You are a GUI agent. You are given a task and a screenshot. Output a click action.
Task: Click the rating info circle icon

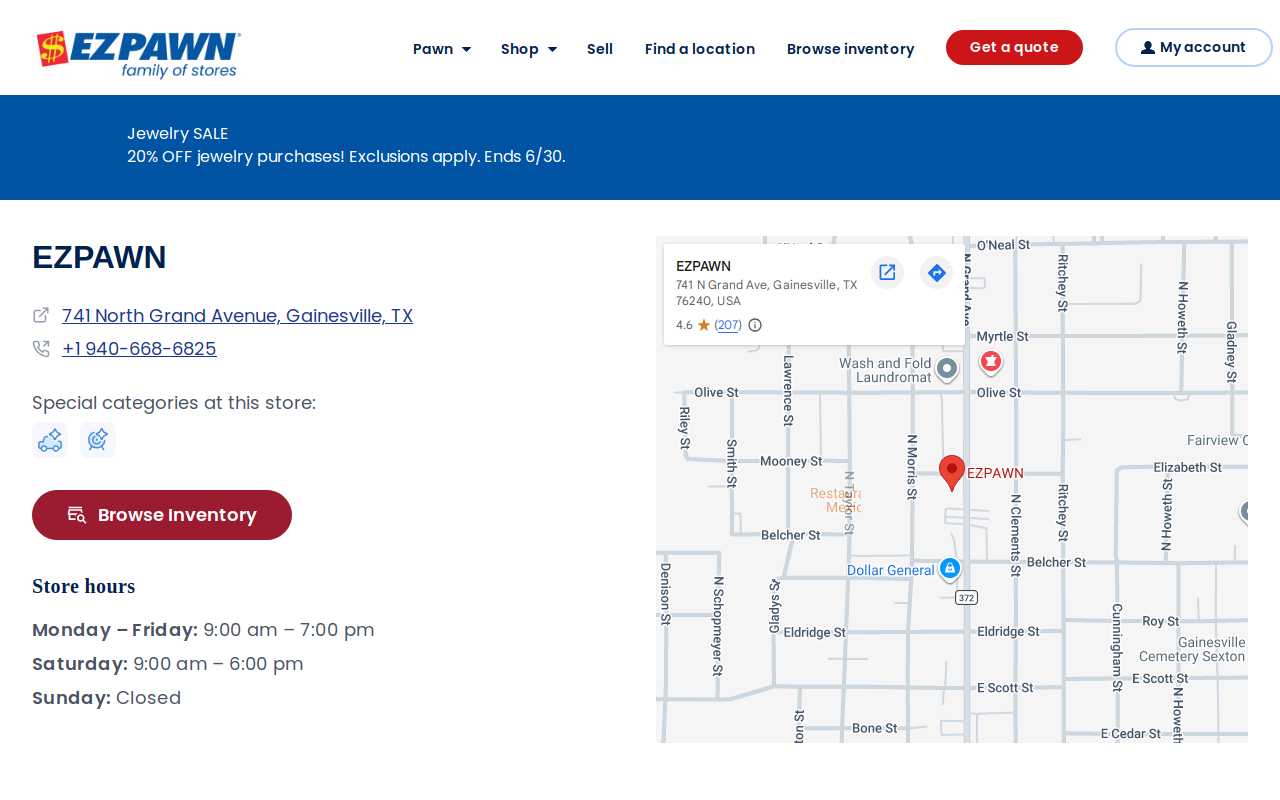tap(755, 325)
